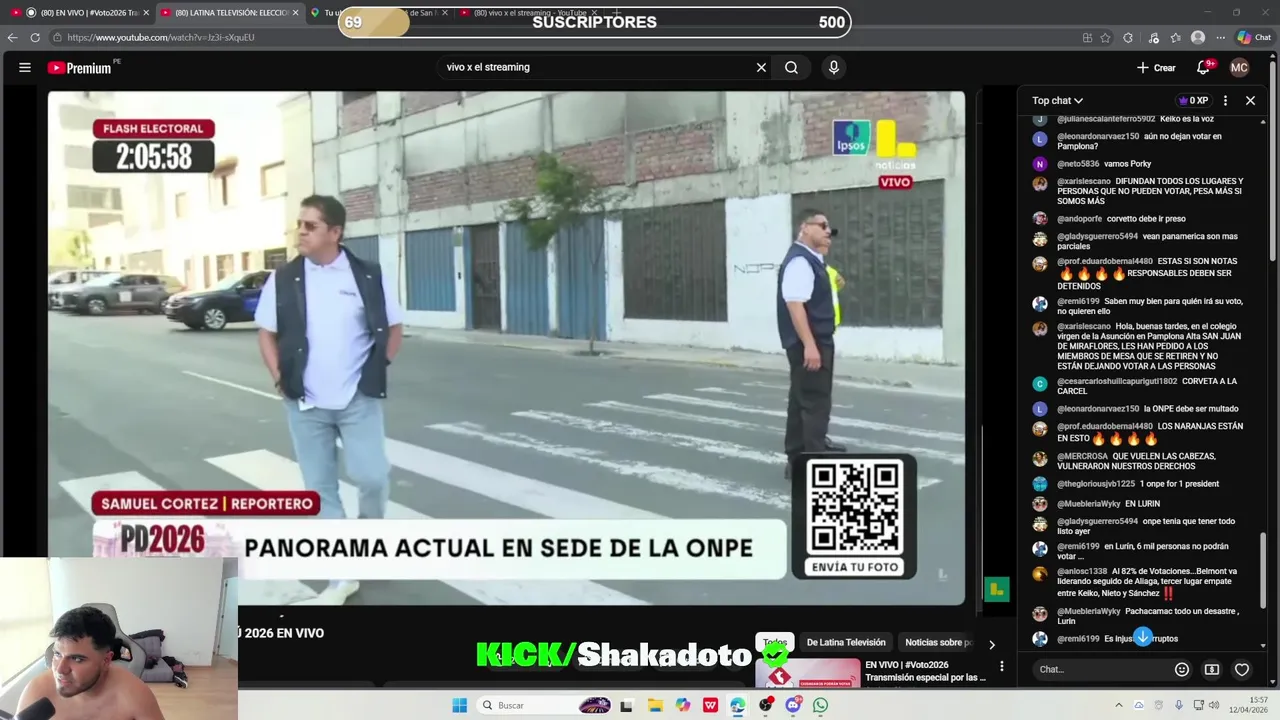
Task: Send a heart reaction in chat
Action: click(1242, 669)
